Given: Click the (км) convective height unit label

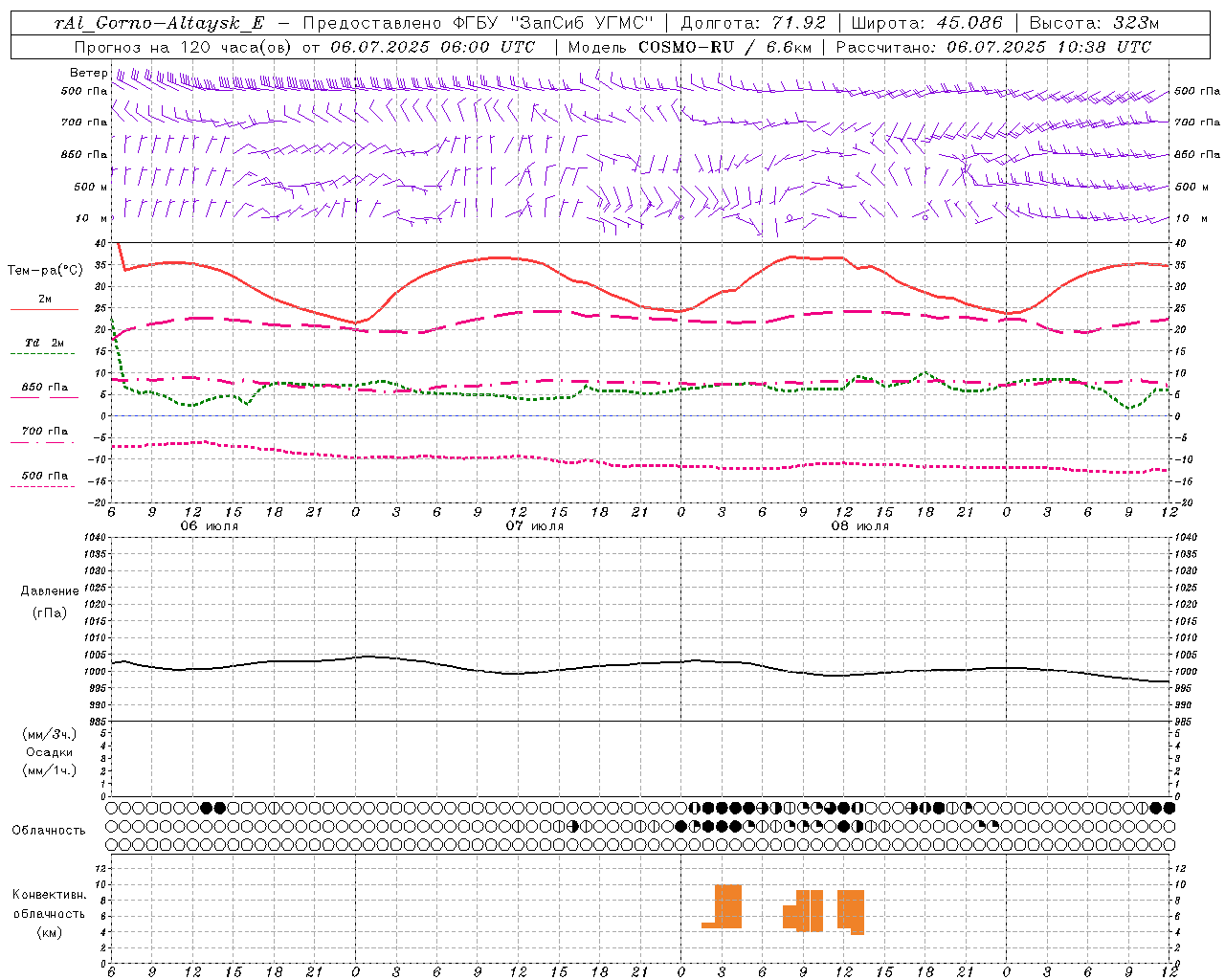Looking at the screenshot, I should (x=49, y=932).
